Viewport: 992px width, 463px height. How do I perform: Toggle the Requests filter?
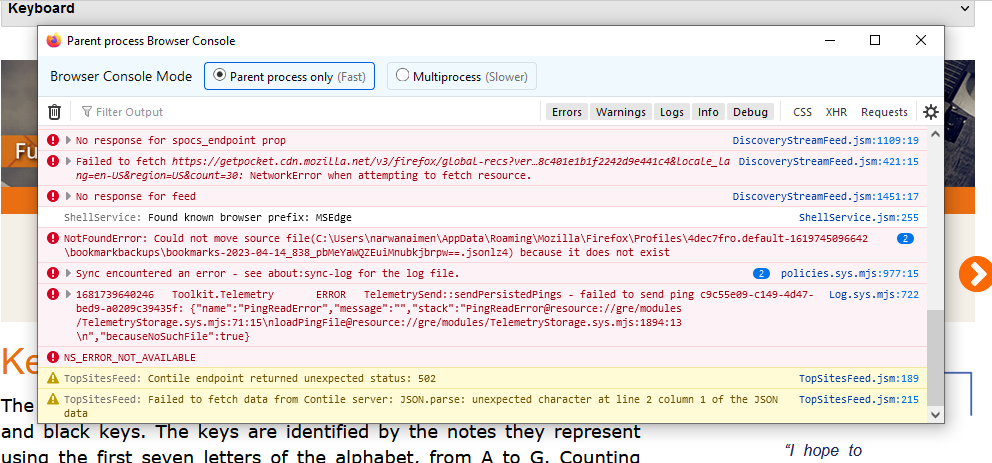pyautogui.click(x=884, y=112)
